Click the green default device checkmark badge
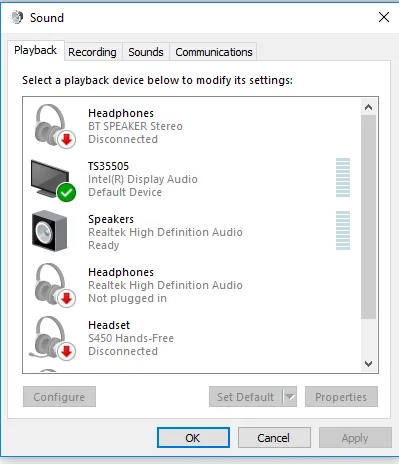399x464 pixels. point(66,192)
